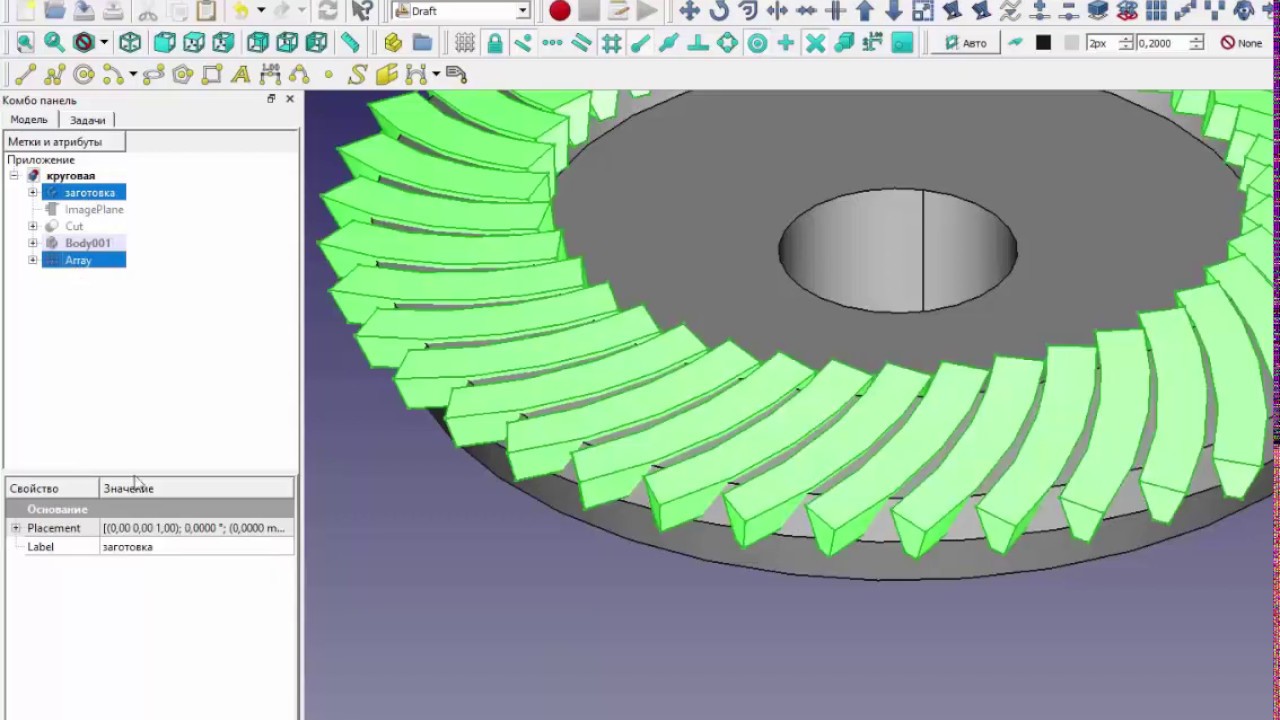Expand the Body001 tree node
The width and height of the screenshot is (1280, 720).
coord(33,243)
